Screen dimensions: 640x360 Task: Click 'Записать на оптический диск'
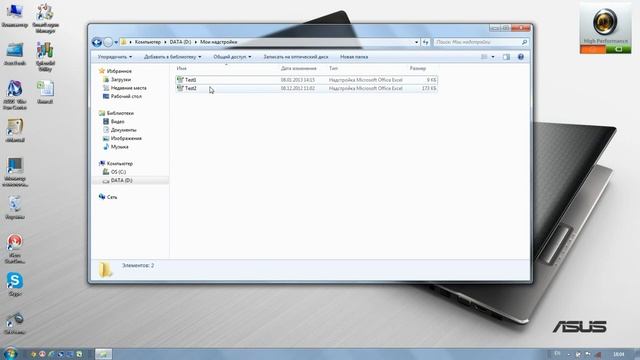(296, 57)
